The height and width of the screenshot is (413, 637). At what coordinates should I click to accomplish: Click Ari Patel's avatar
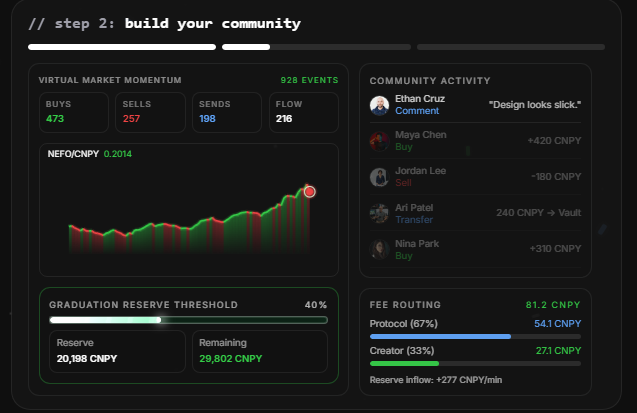click(379, 213)
